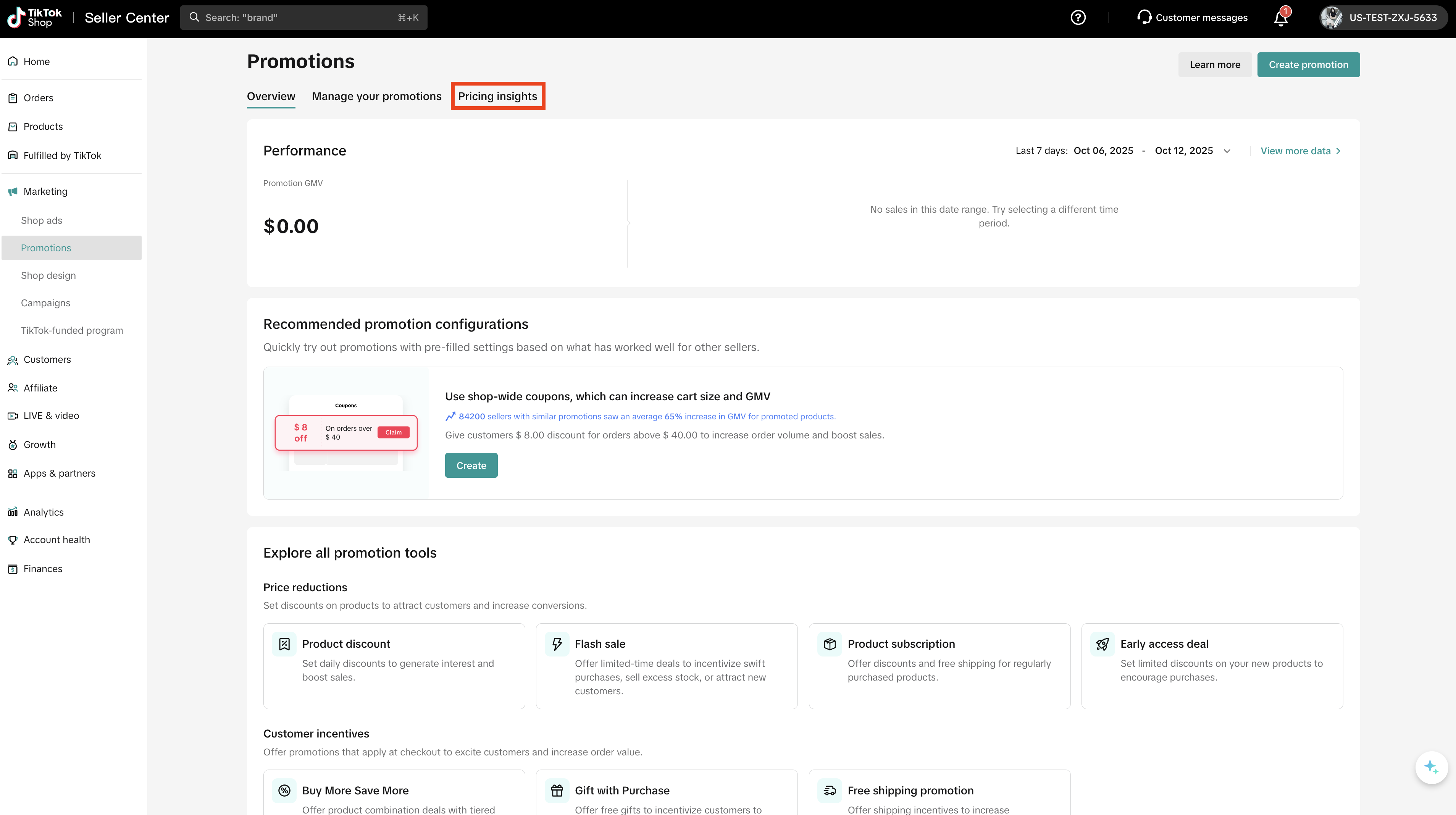
Task: Click the Seller Center search field
Action: (303, 18)
